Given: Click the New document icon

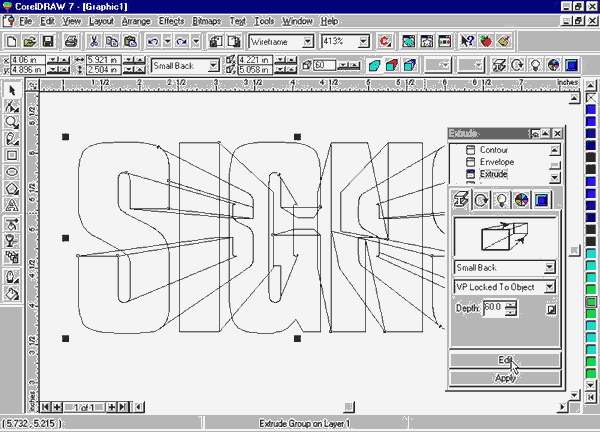Looking at the screenshot, I should (11, 41).
